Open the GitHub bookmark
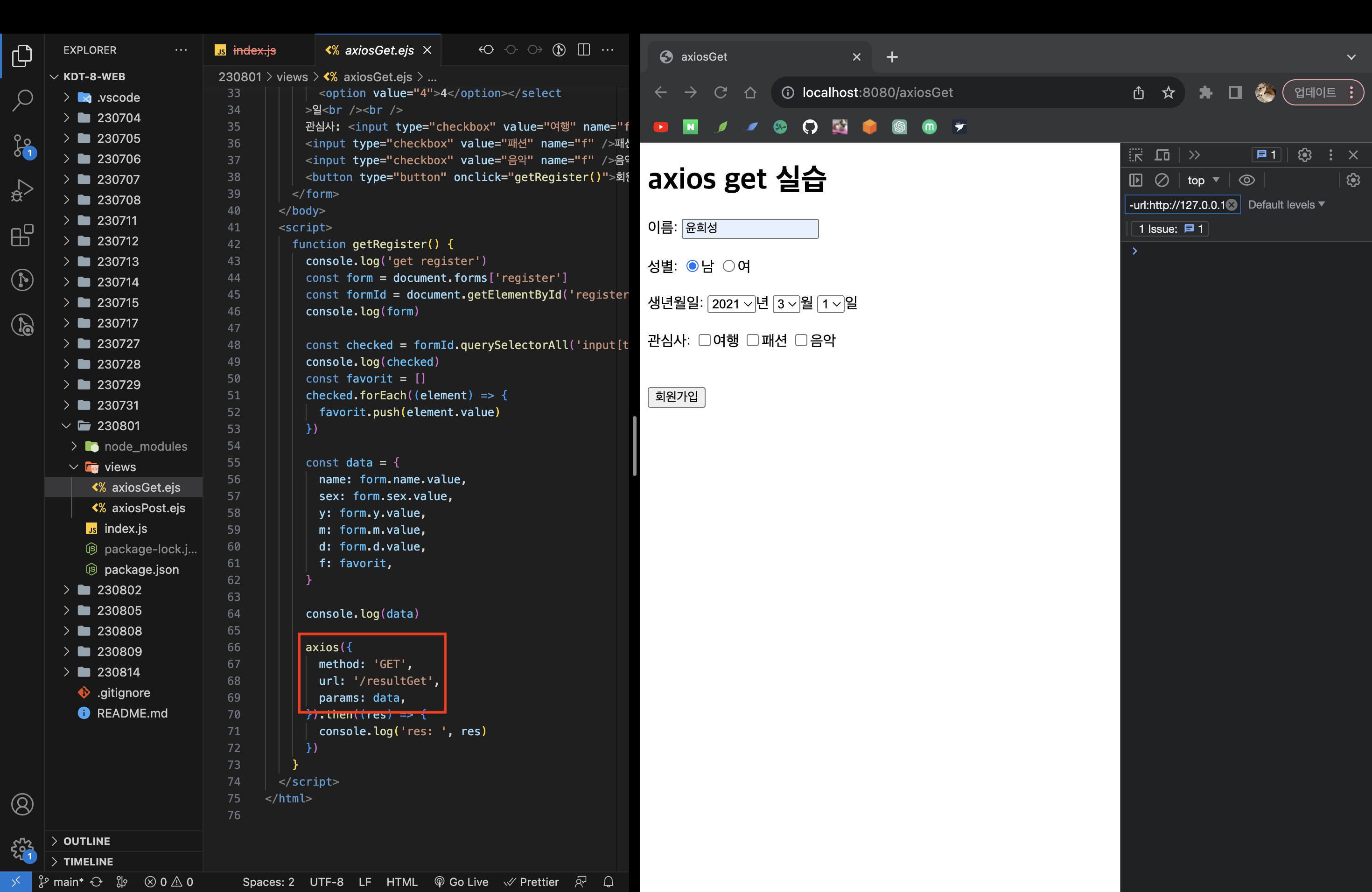The image size is (1372, 892). tap(810, 127)
